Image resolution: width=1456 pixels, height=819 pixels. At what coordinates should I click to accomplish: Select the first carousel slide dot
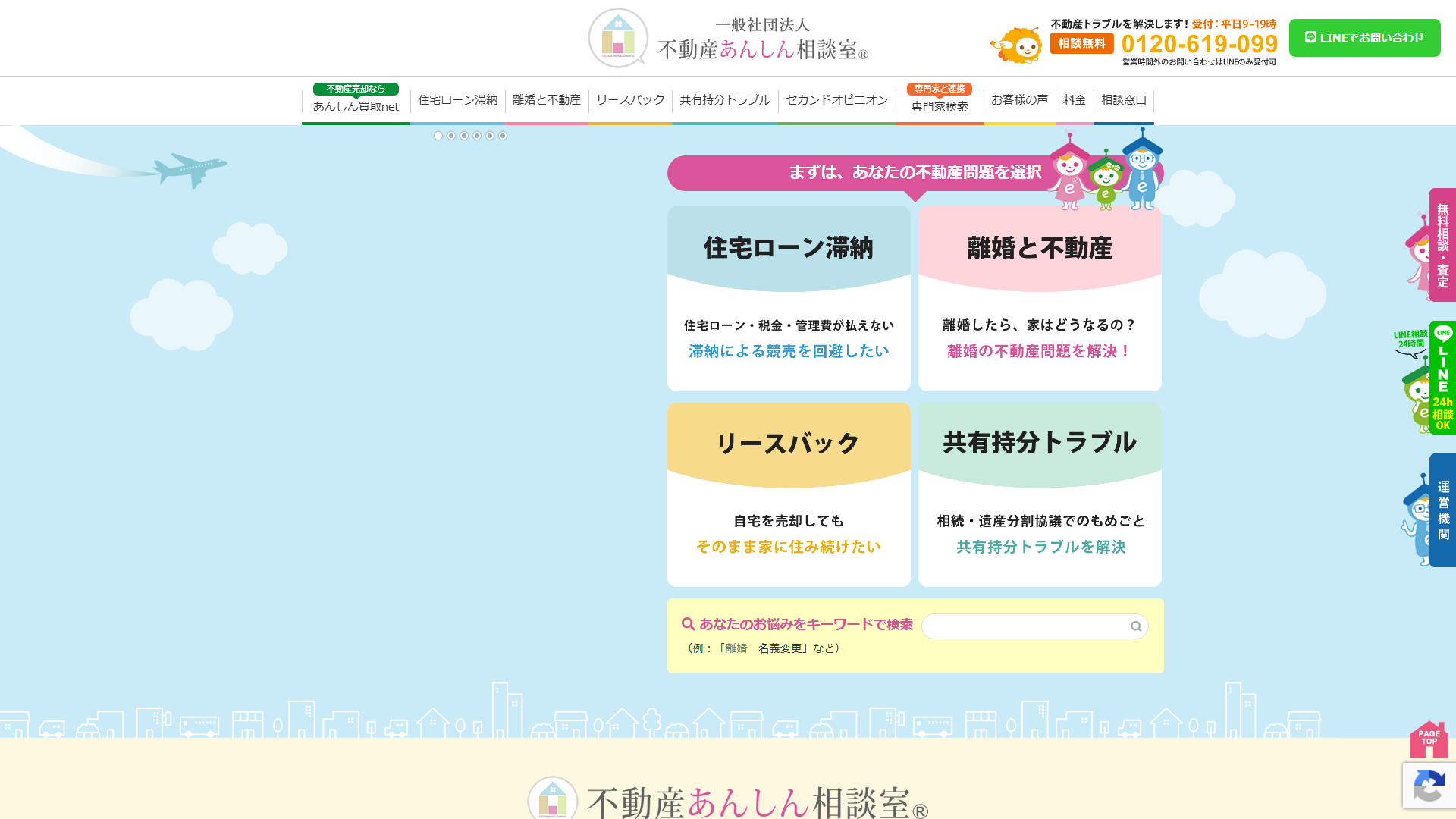438,136
